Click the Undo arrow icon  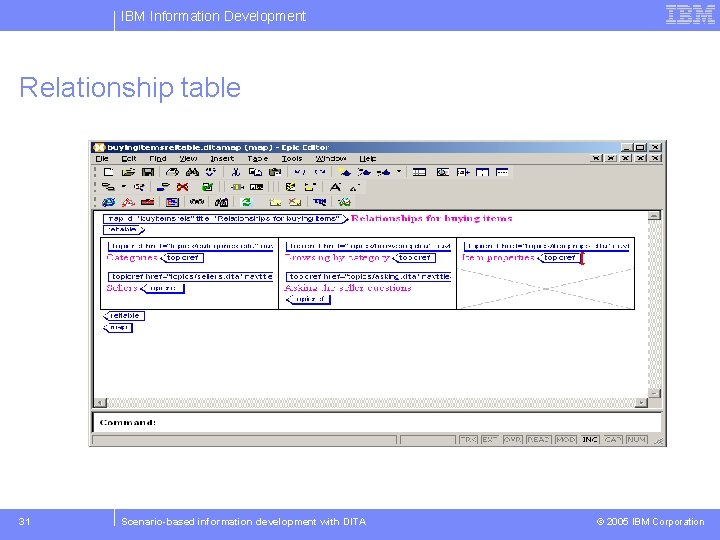tap(300, 172)
